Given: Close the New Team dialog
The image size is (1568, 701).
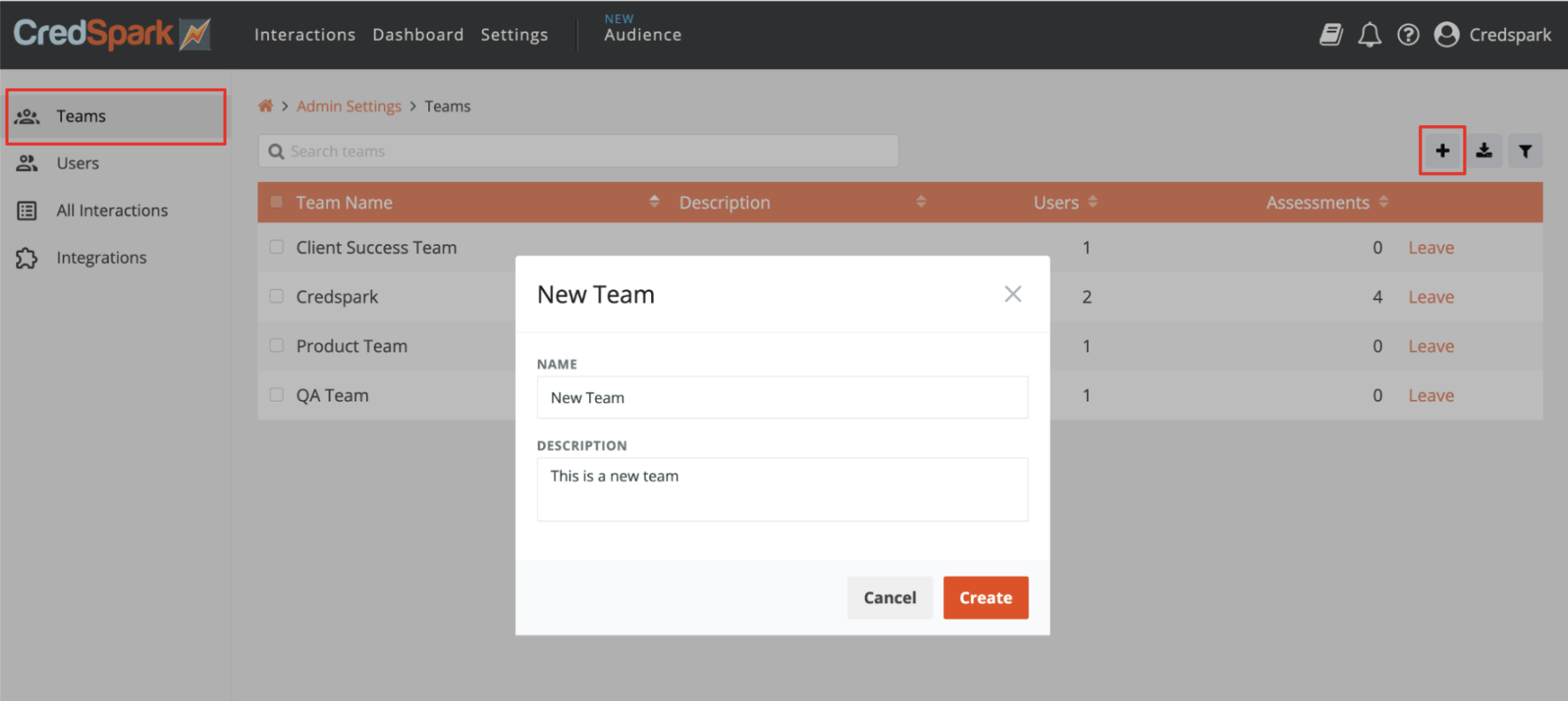Looking at the screenshot, I should click(x=1012, y=294).
